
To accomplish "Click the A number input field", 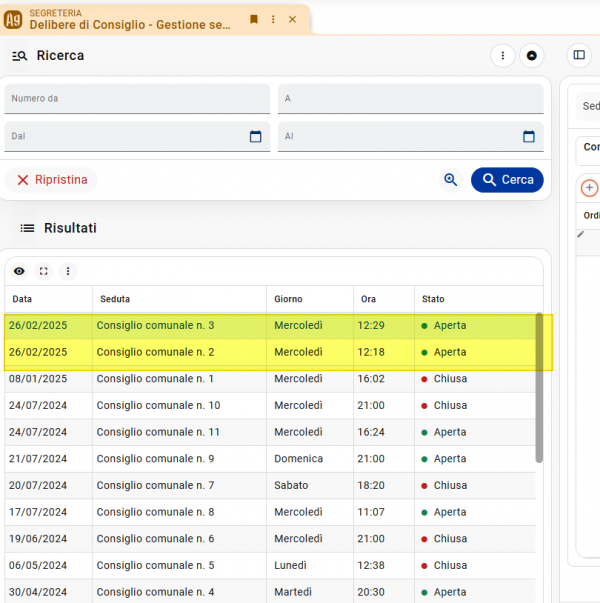I will 410,99.
